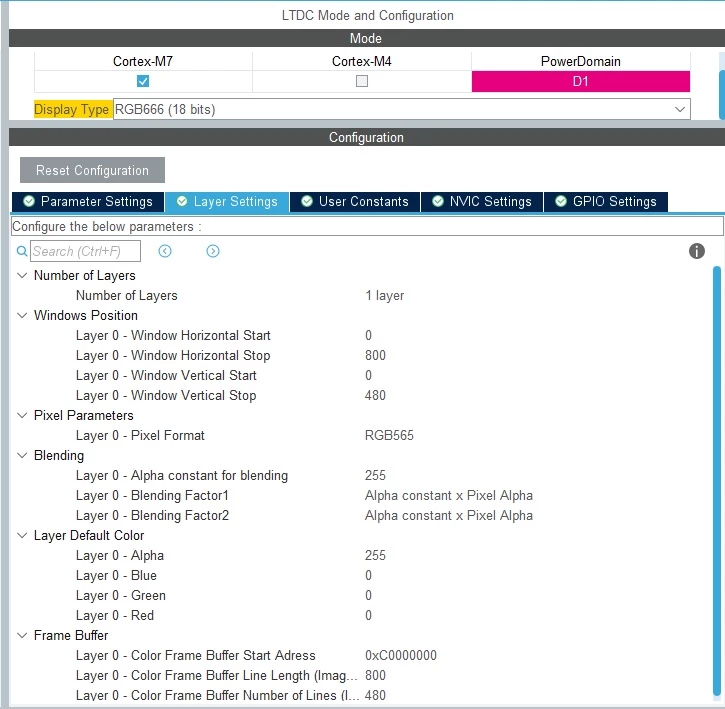Viewport: 725px width, 709px height.
Task: Click the Reset Configuration button
Action: pyautogui.click(x=92, y=170)
